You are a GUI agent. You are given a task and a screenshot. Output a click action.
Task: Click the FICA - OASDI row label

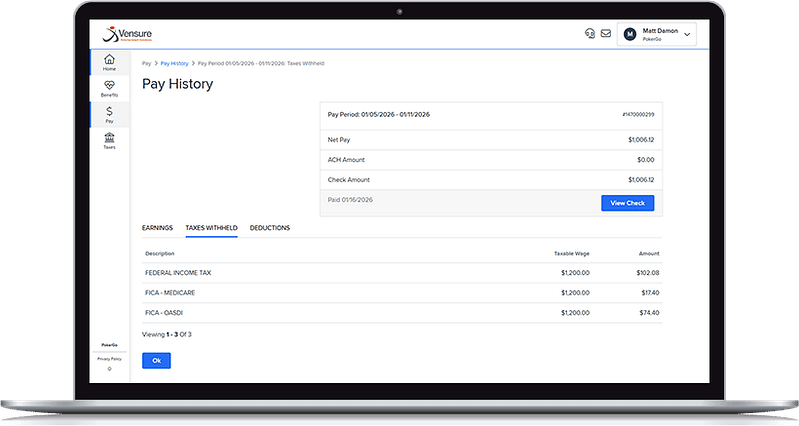pyautogui.click(x=164, y=313)
